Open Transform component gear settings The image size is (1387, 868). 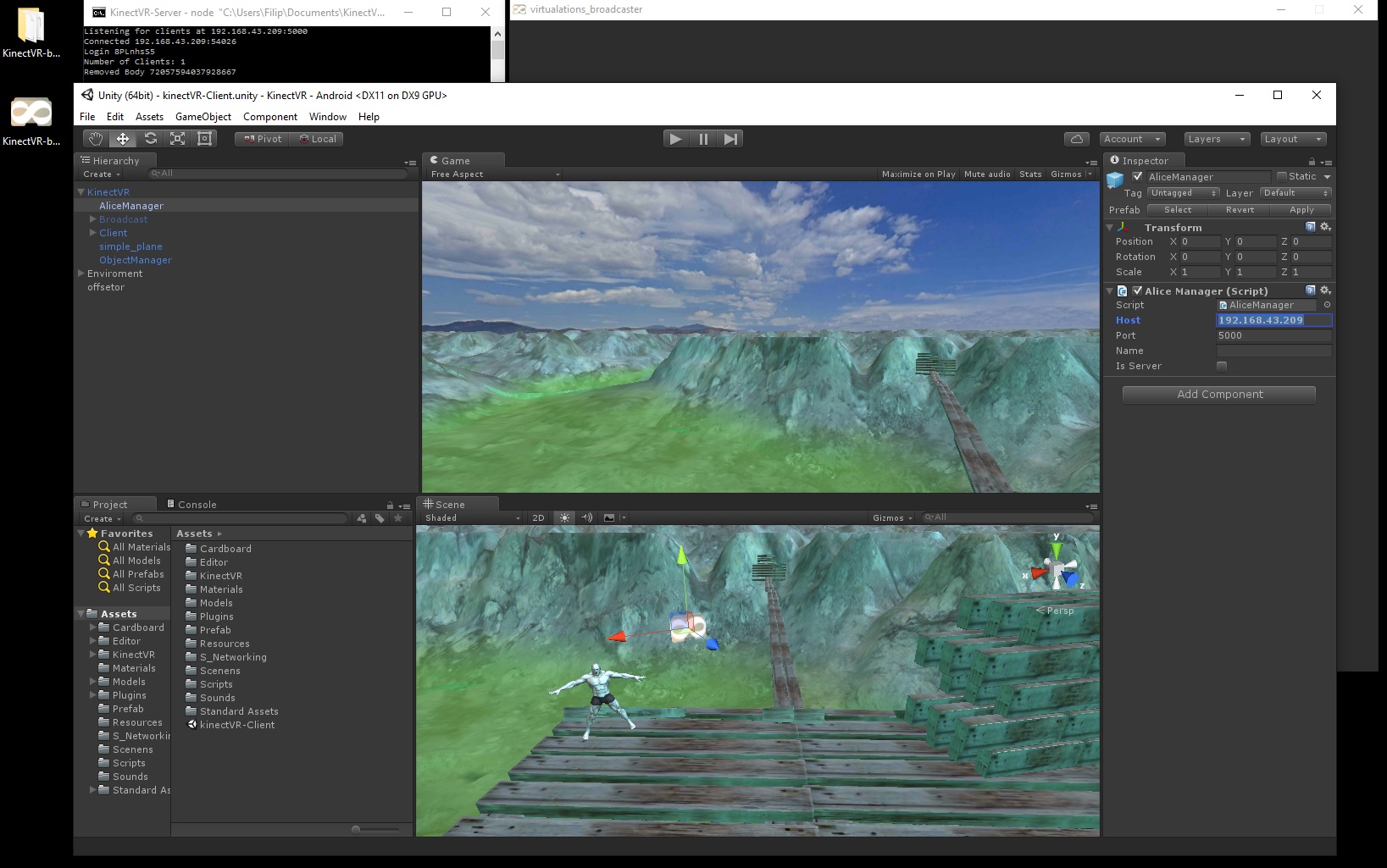[x=1326, y=227]
